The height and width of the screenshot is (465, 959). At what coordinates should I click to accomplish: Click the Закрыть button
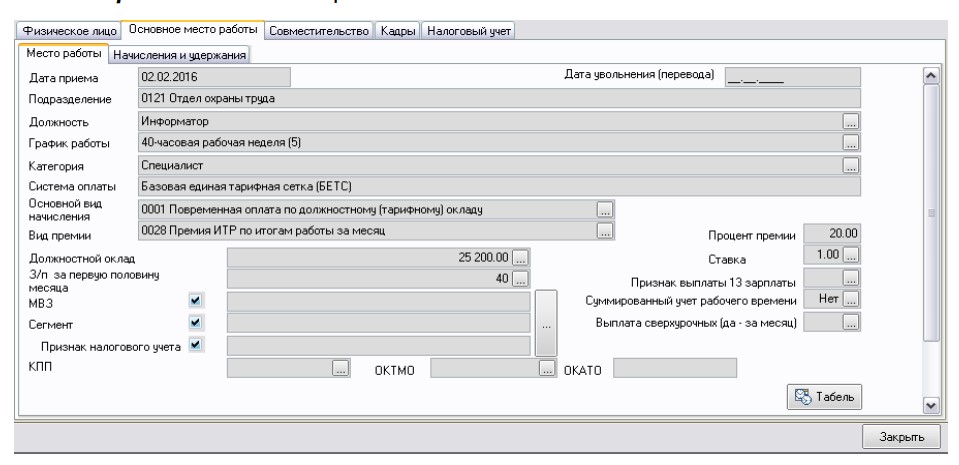[x=902, y=437]
